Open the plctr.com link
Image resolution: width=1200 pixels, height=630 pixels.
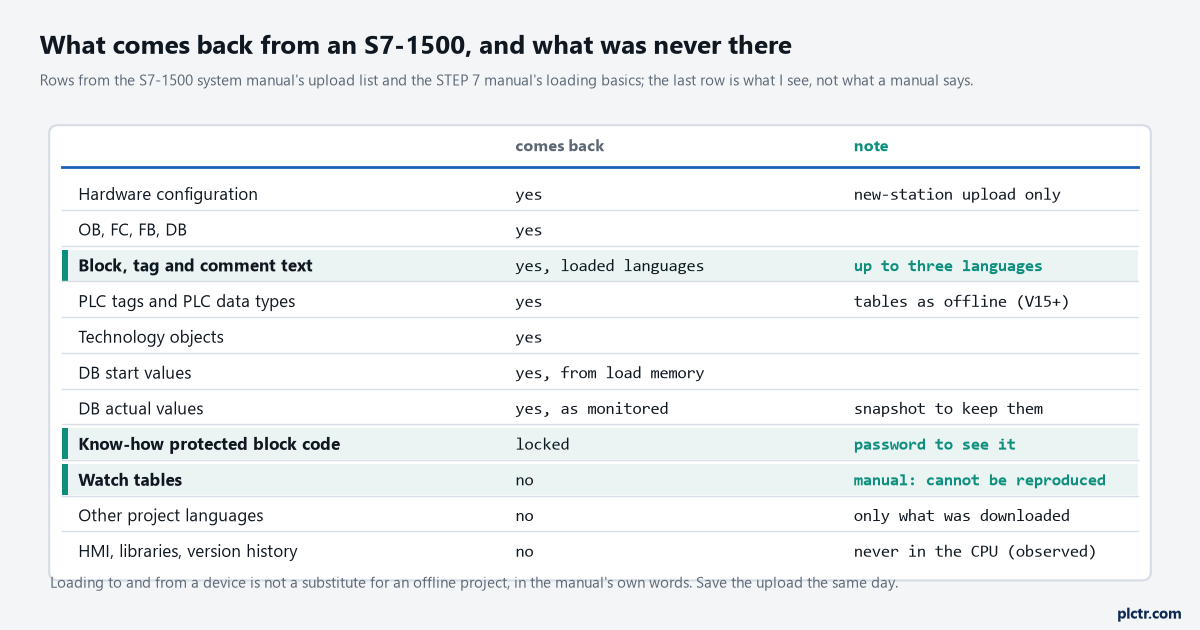click(1149, 613)
